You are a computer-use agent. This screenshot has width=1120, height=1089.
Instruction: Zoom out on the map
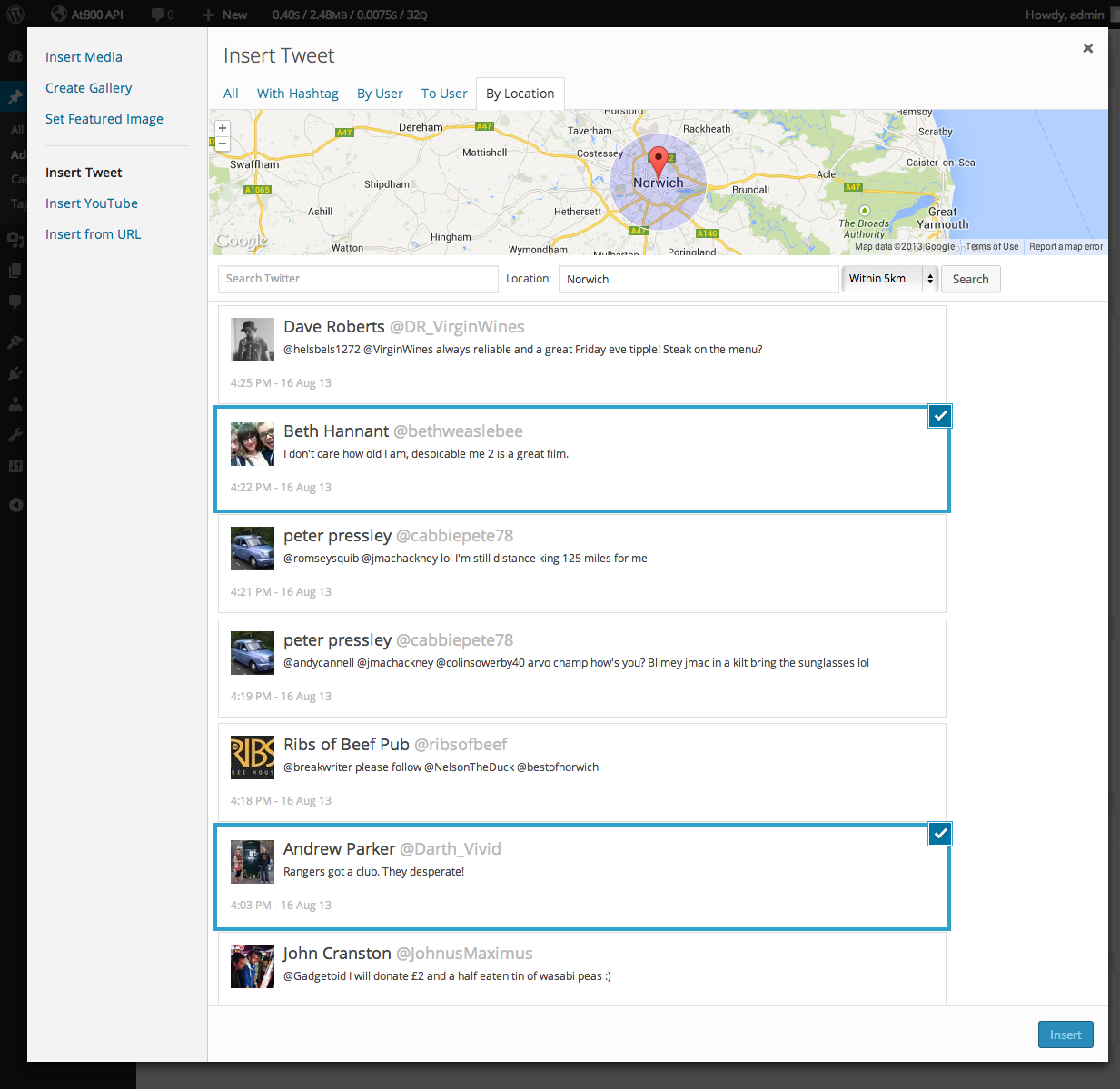[x=223, y=144]
